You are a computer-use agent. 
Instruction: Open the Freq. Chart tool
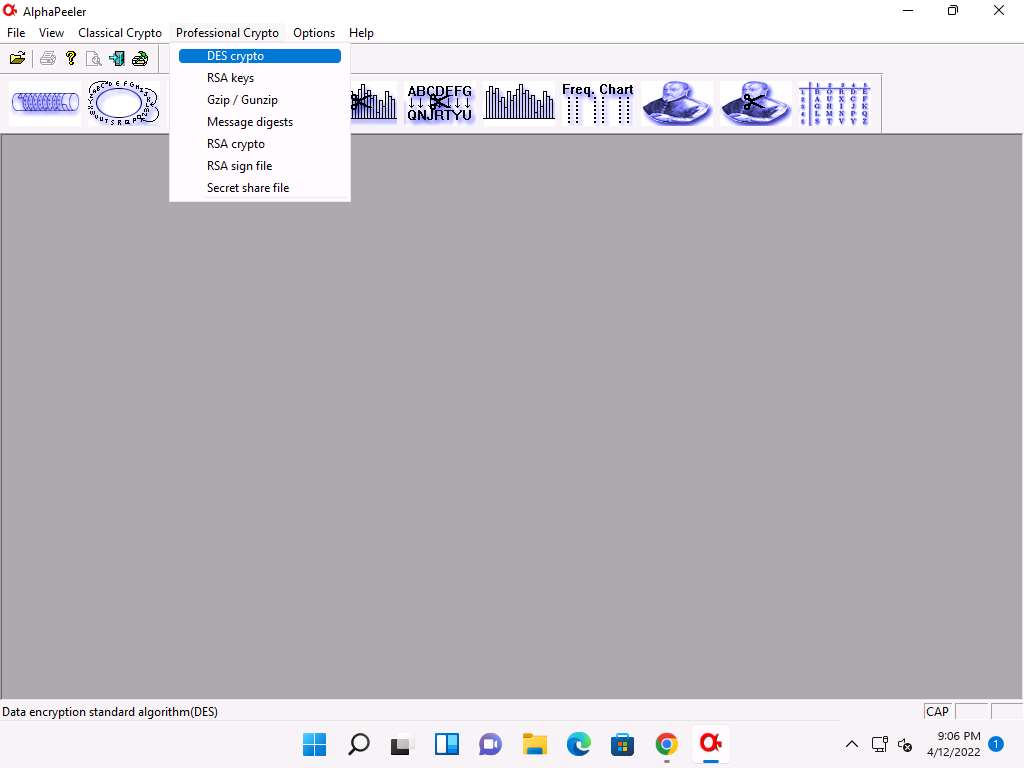[x=597, y=103]
